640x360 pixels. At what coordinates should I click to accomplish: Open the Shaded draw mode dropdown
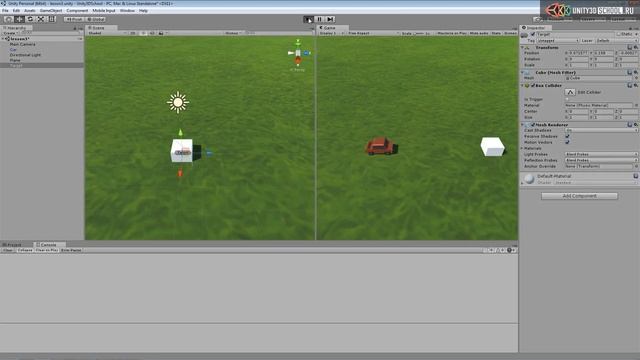[x=106, y=33]
